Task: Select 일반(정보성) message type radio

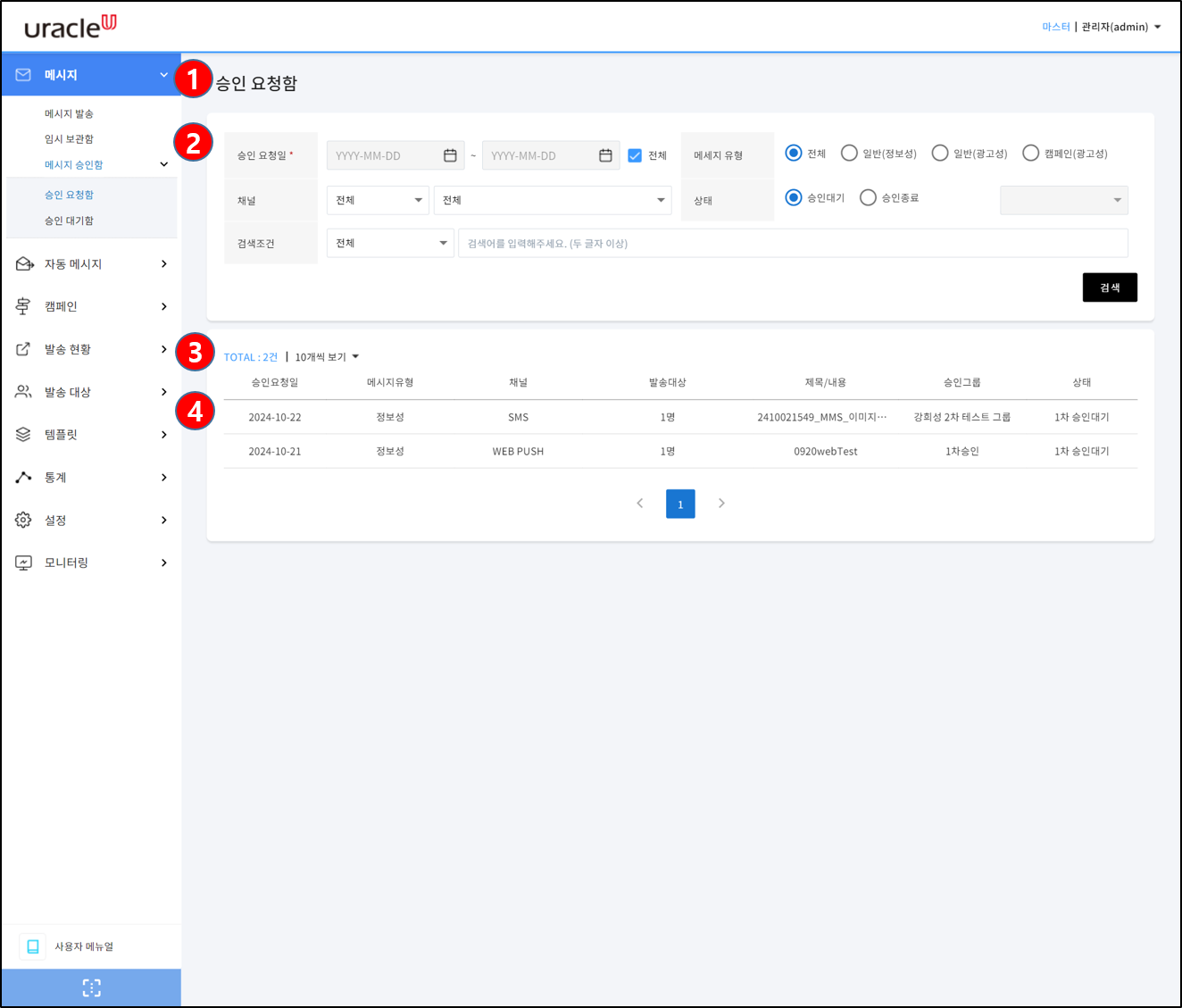Action: click(849, 153)
